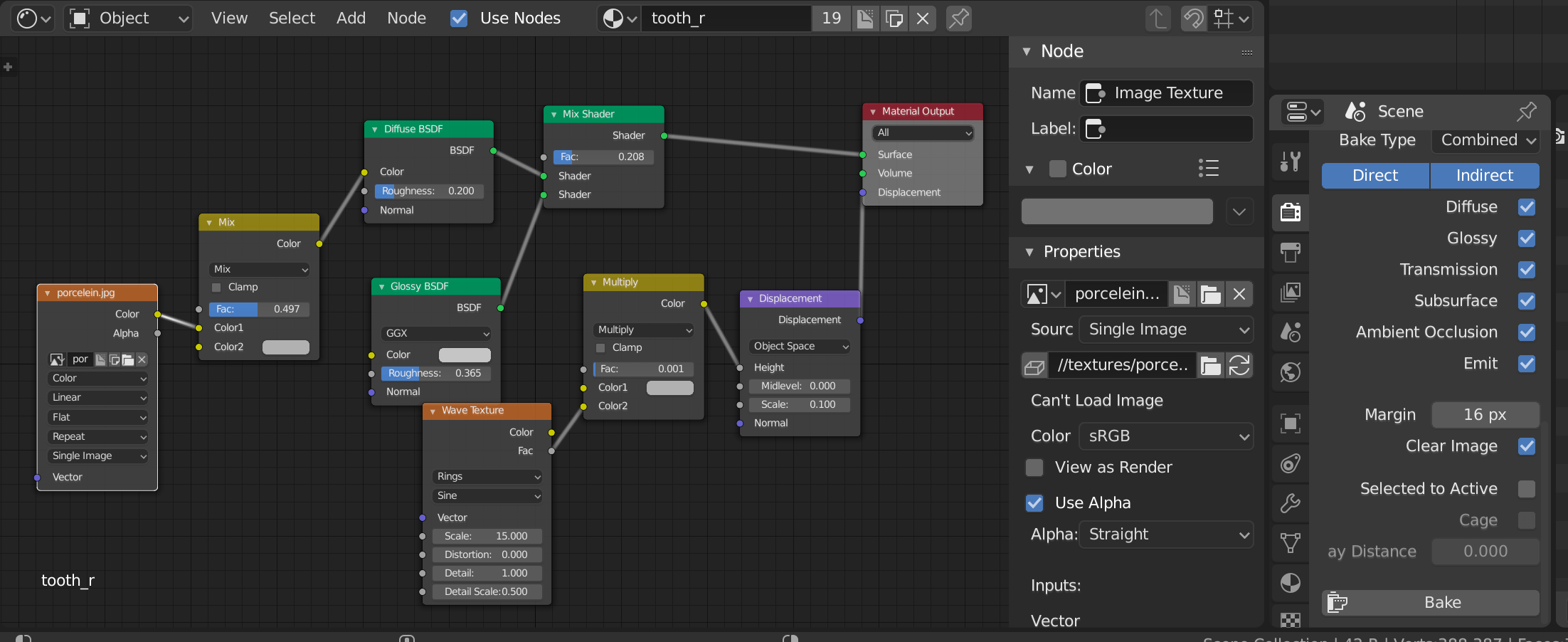The height and width of the screenshot is (642, 1568).
Task: Pin the Scene properties context
Action: point(1526,112)
